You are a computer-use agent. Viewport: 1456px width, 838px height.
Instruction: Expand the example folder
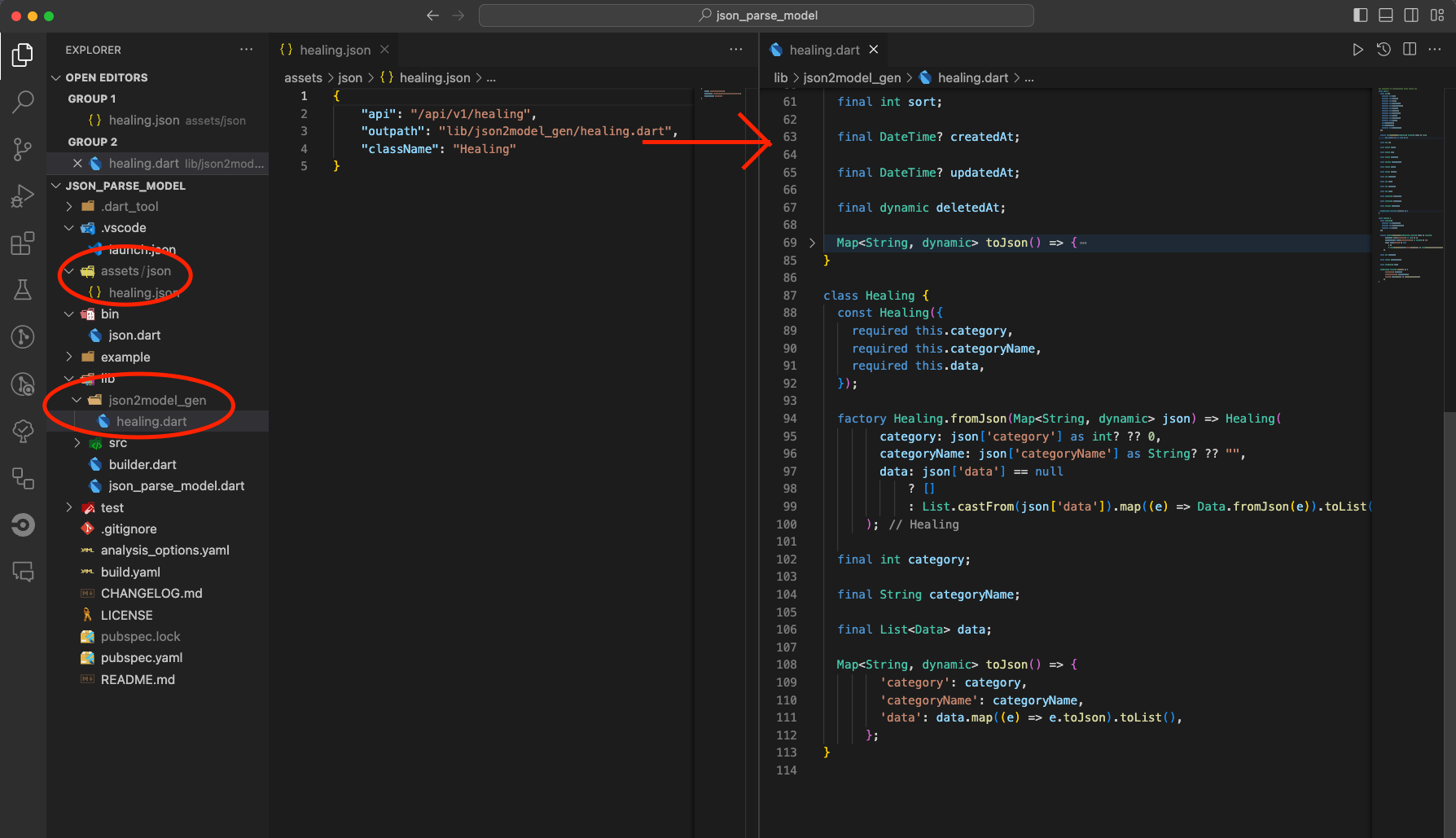[125, 357]
